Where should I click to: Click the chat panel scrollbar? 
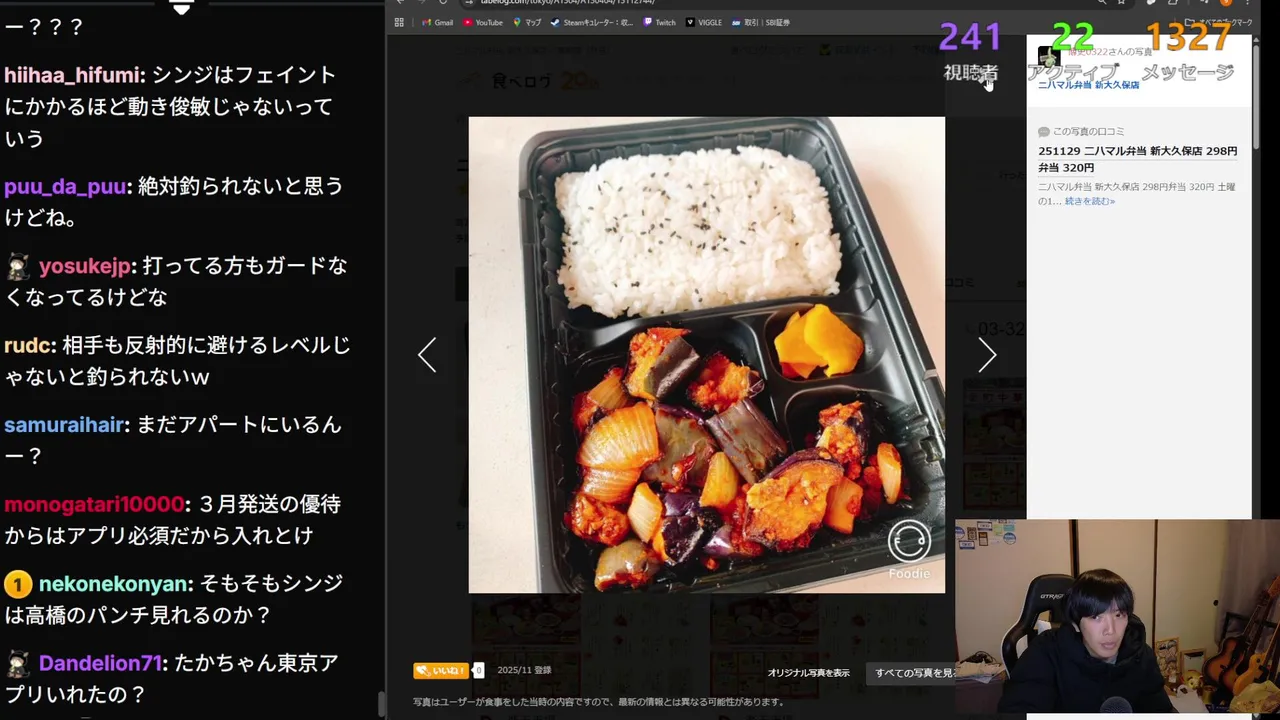(x=380, y=705)
